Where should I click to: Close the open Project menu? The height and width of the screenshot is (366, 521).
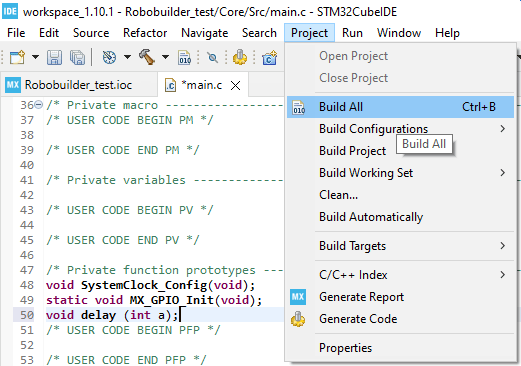coord(309,33)
